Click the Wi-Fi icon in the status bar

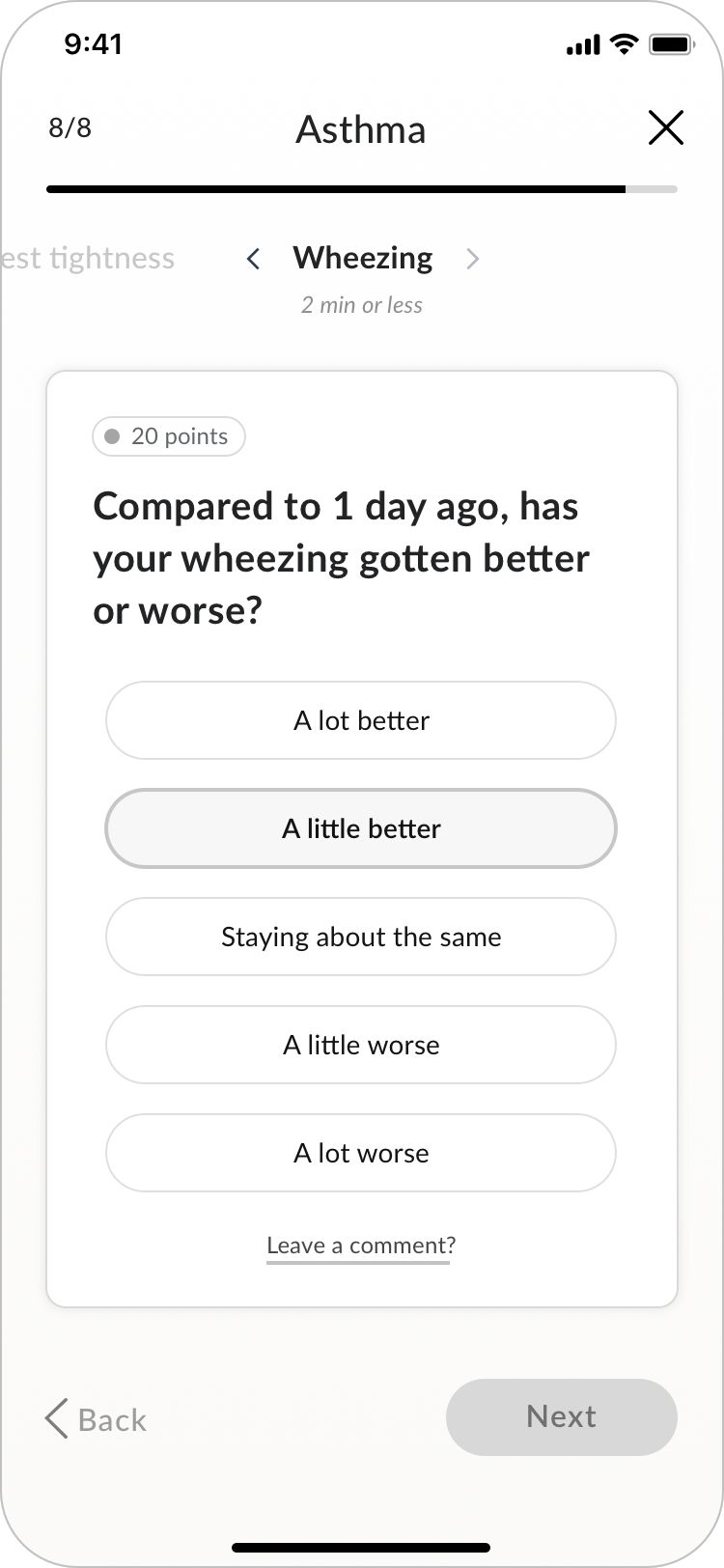click(624, 42)
